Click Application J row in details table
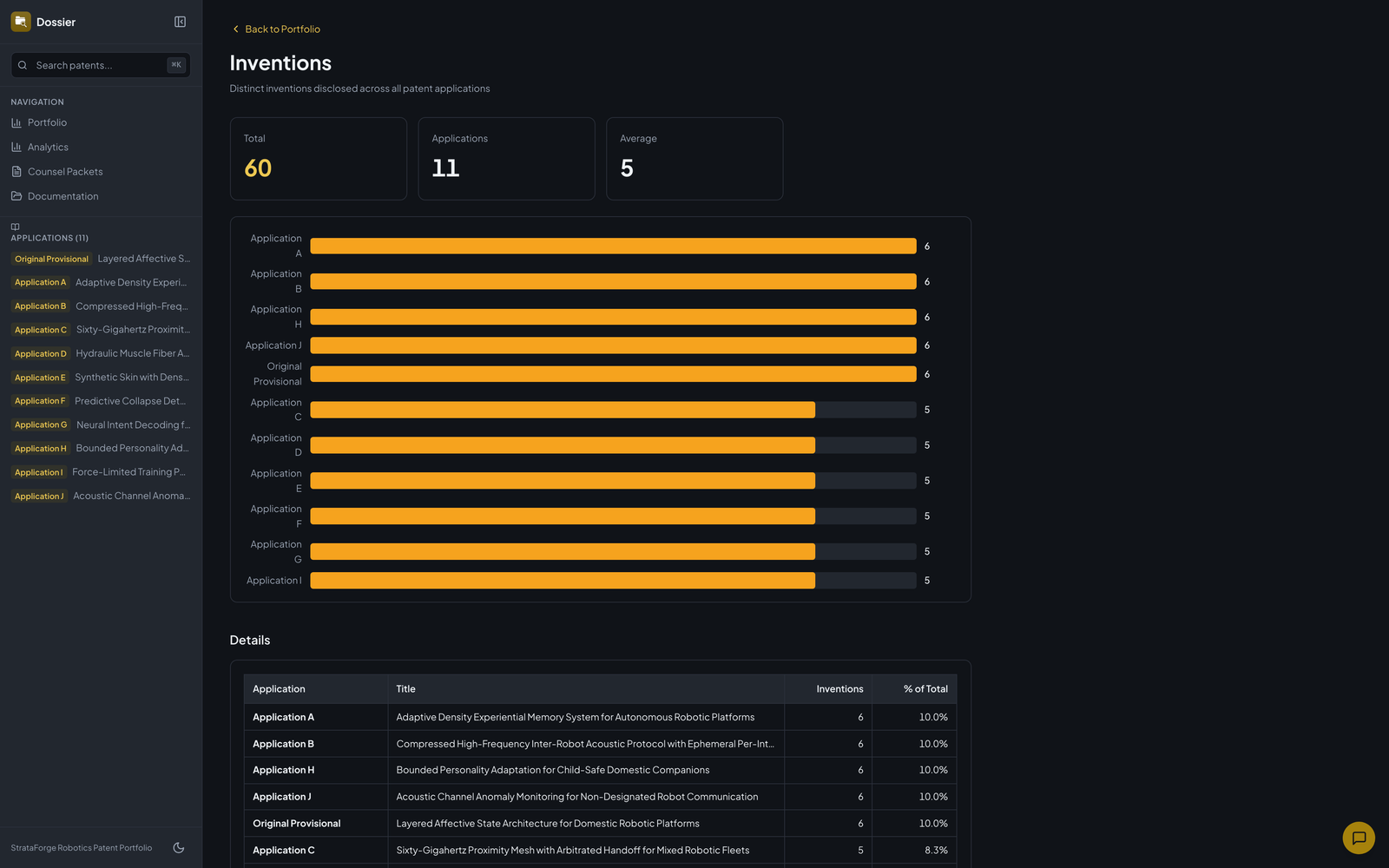 coord(600,797)
